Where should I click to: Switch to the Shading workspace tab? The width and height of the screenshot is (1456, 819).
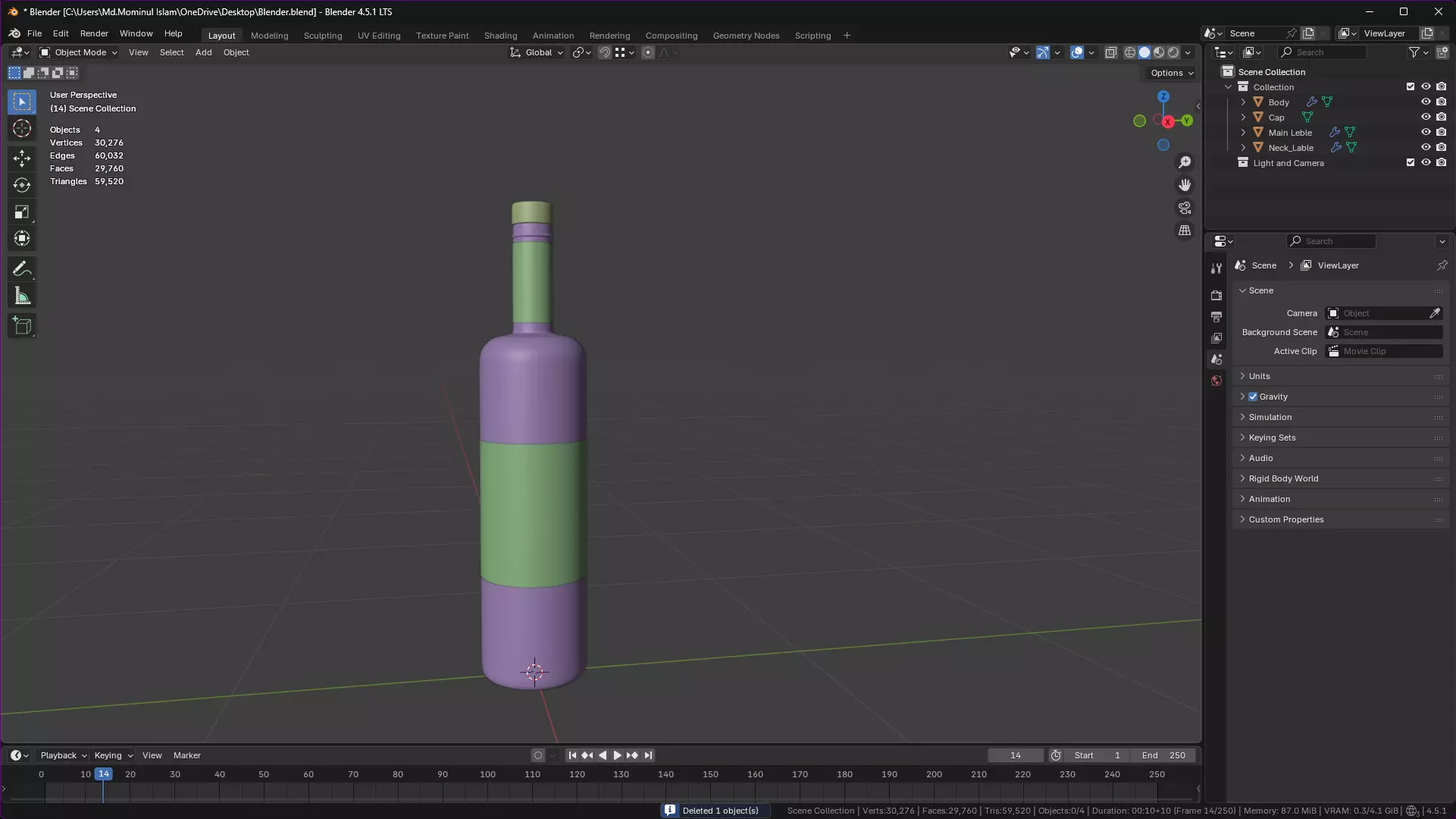(500, 36)
